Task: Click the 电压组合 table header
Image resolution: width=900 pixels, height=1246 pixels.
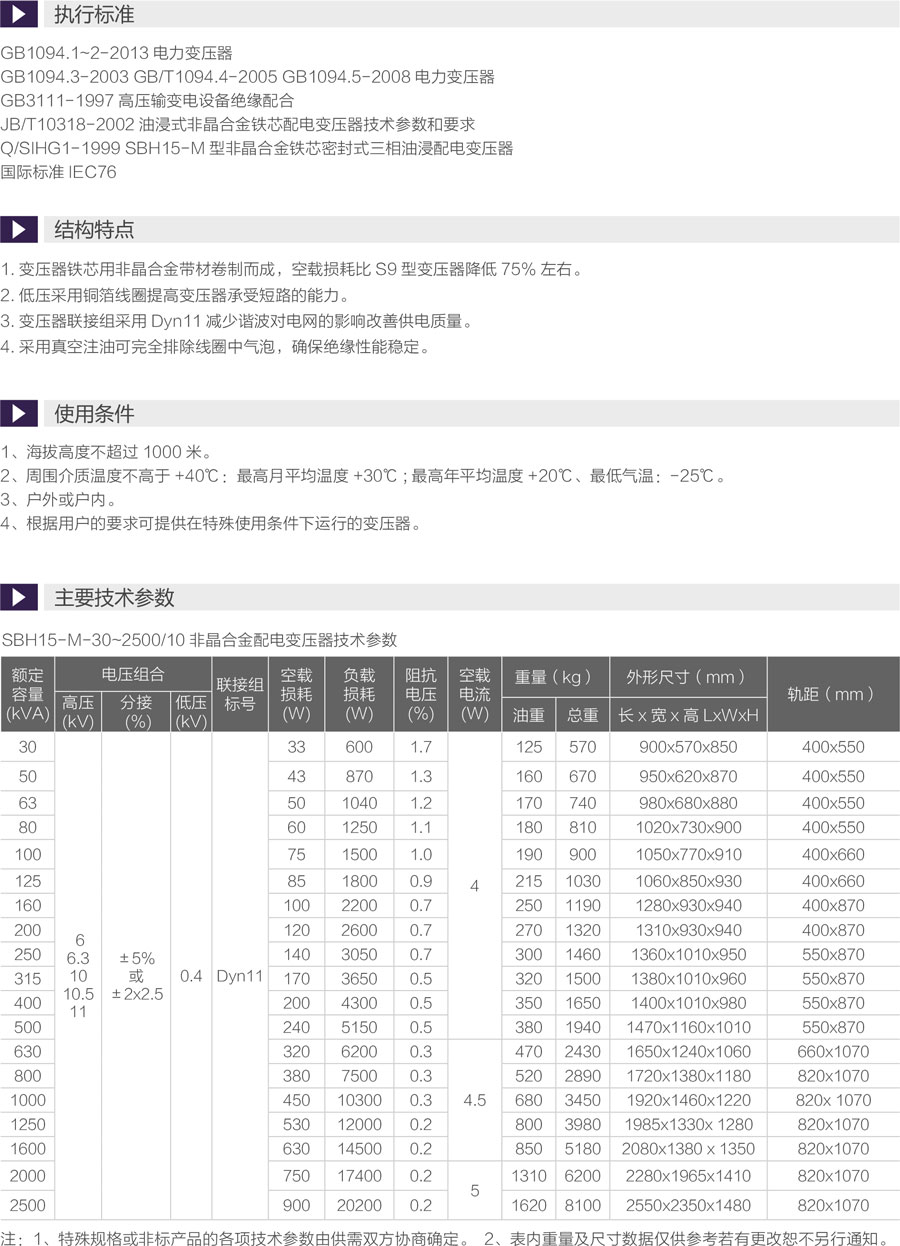Action: pyautogui.click(x=133, y=675)
